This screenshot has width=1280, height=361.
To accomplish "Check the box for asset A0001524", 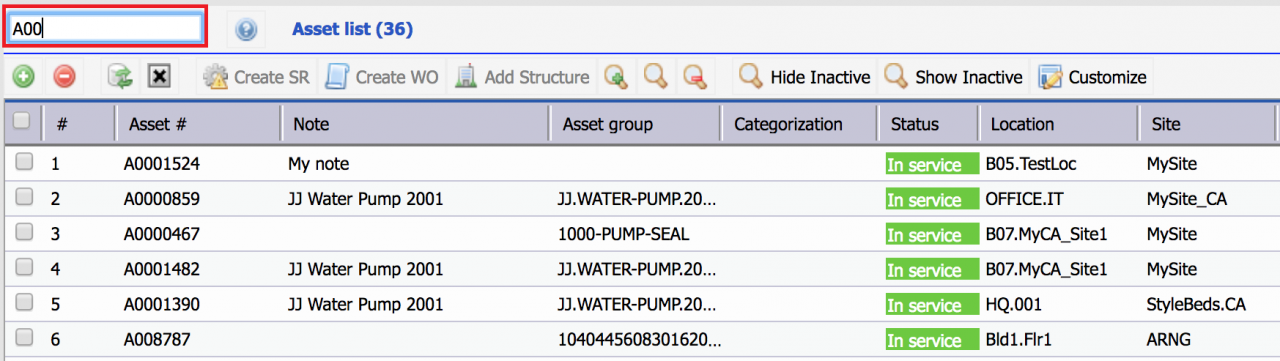I will coord(24,162).
